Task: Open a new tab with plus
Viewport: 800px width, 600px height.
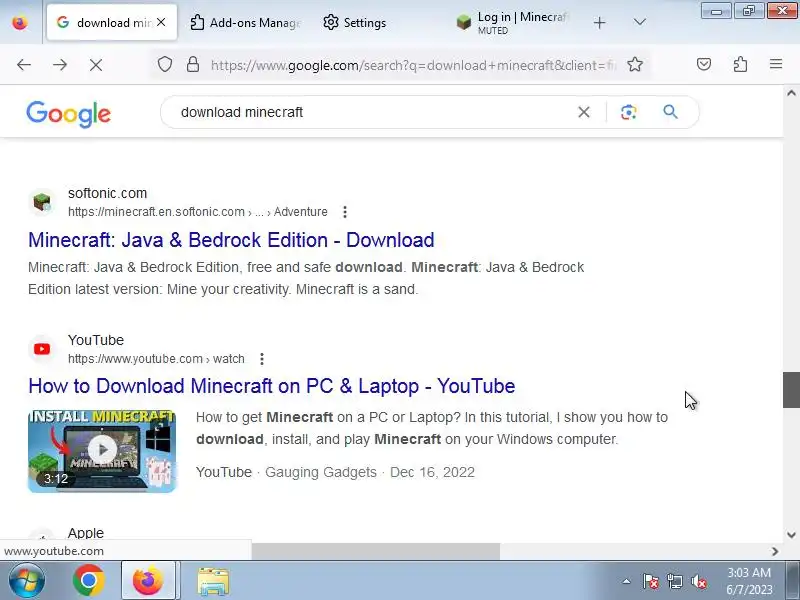Action: (x=600, y=22)
